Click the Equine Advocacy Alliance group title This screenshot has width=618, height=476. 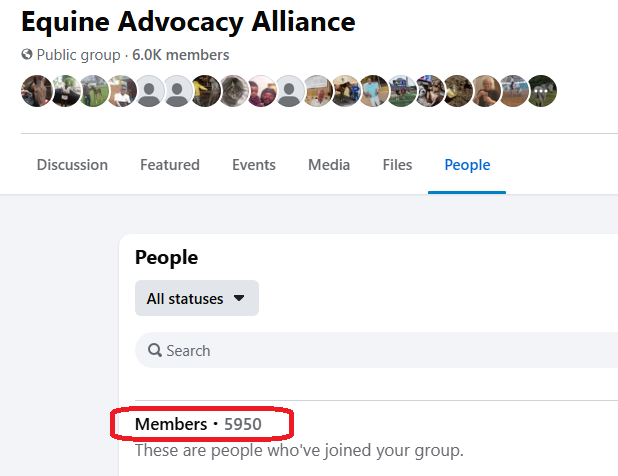[x=188, y=21]
